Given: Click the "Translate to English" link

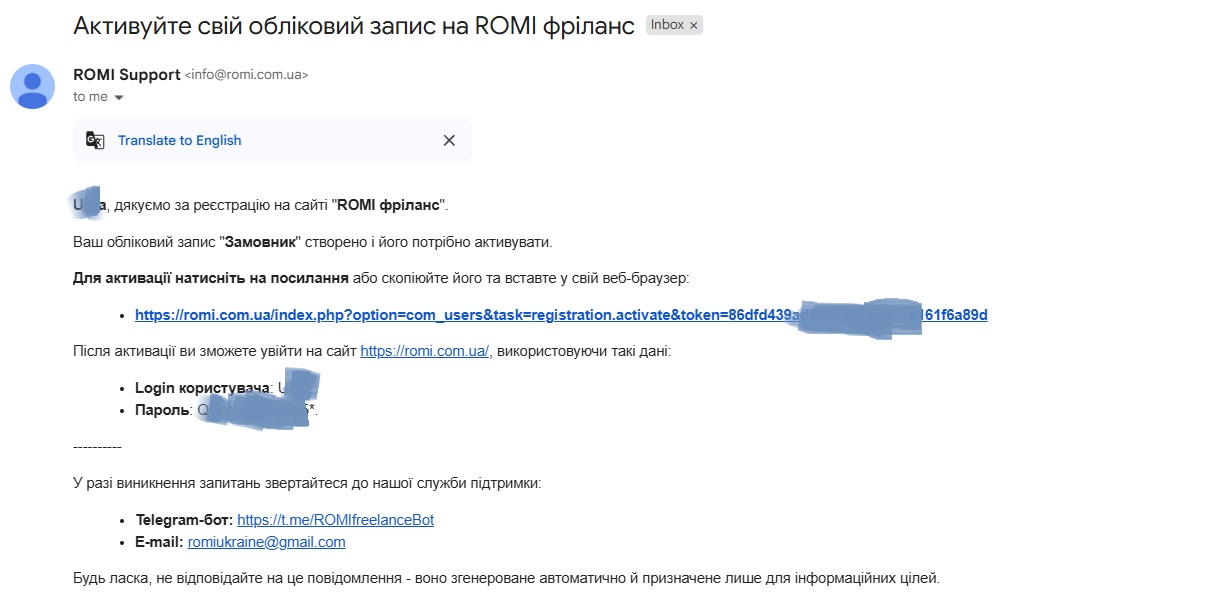Looking at the screenshot, I should pos(179,141).
